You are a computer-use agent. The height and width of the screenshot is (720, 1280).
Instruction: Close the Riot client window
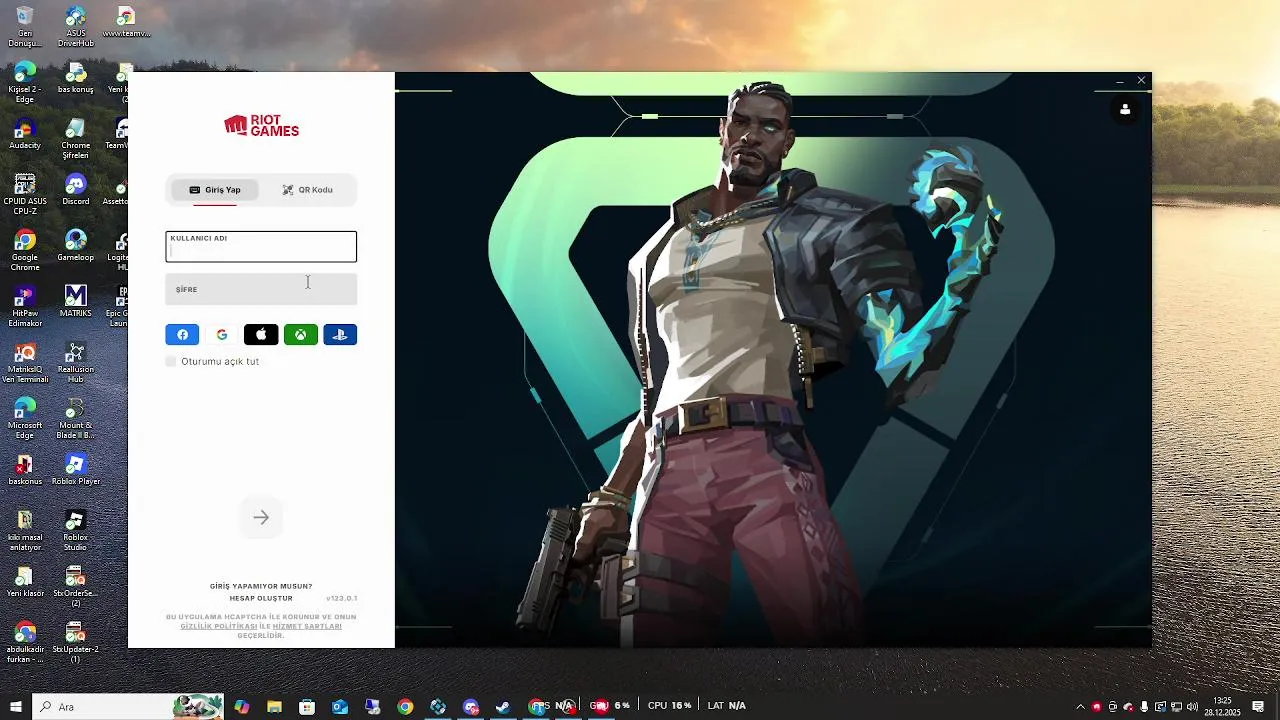(x=1141, y=80)
